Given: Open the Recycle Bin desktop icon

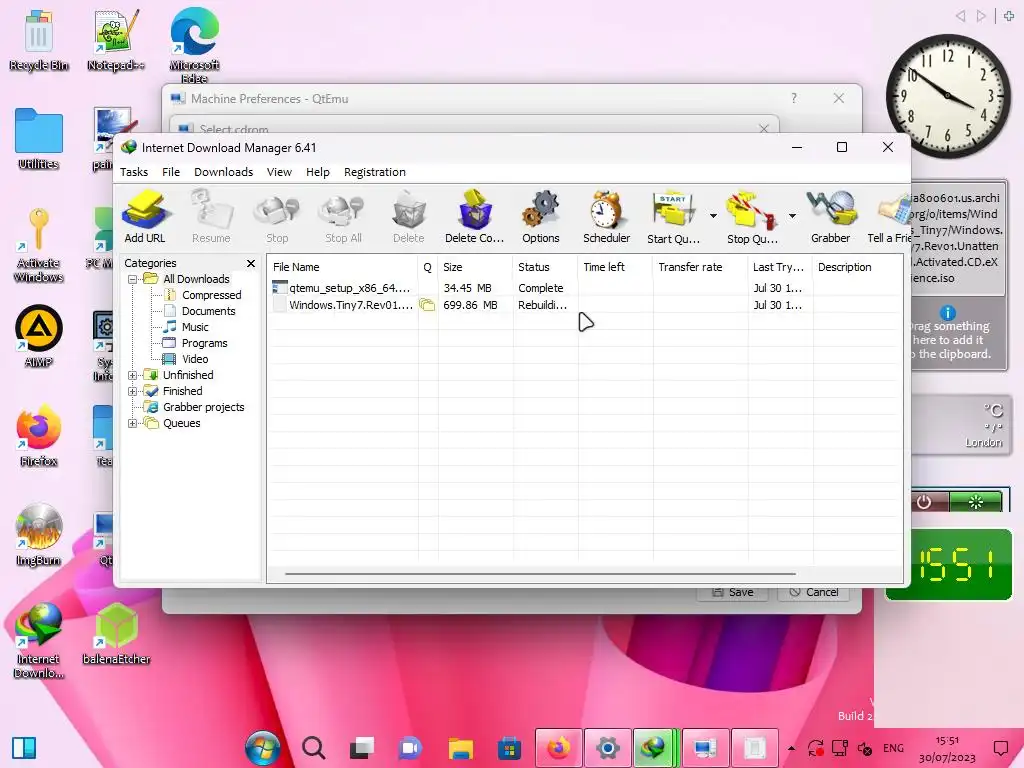Looking at the screenshot, I should point(39,40).
